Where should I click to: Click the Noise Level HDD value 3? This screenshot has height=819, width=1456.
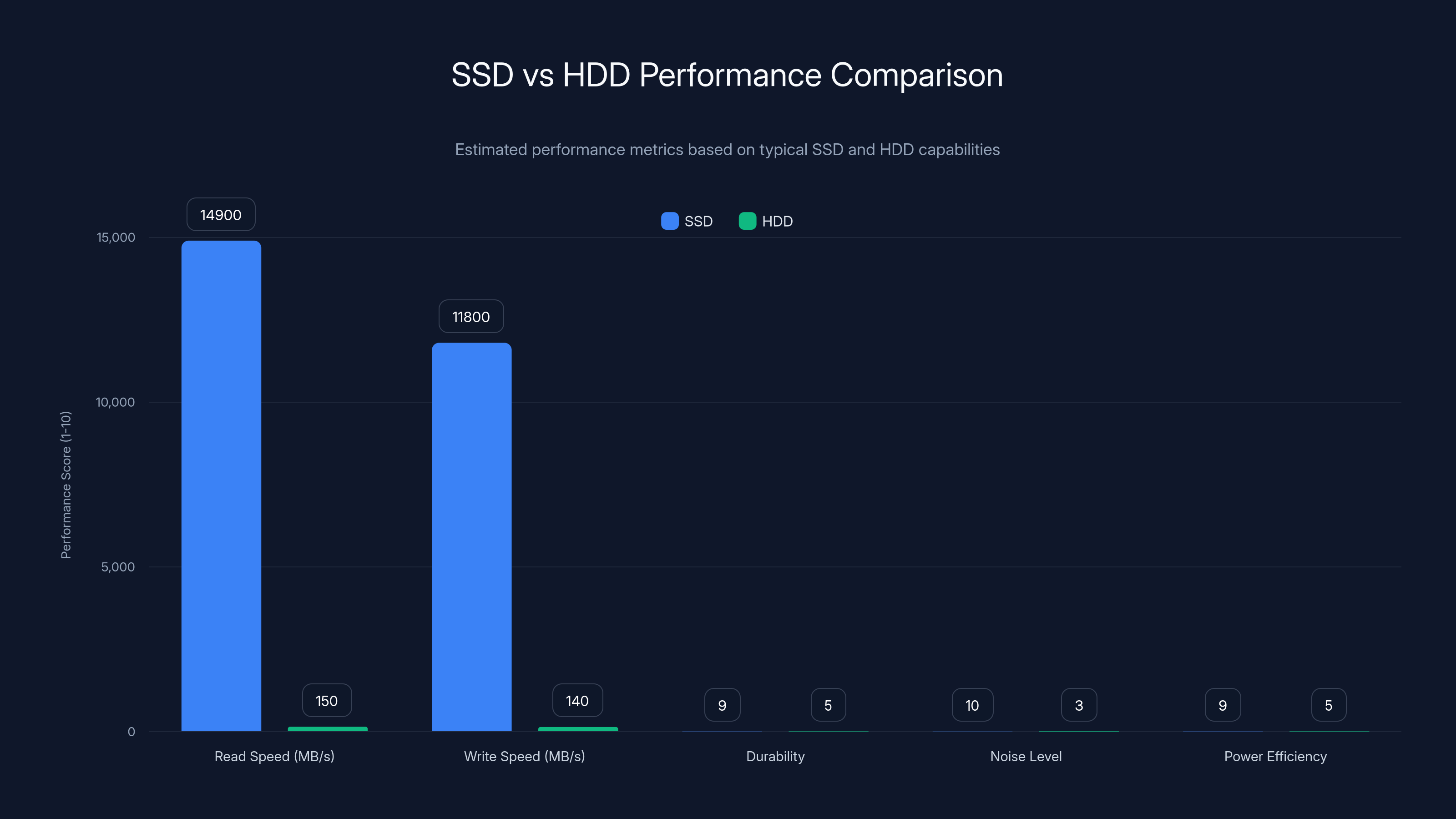coord(1079,705)
